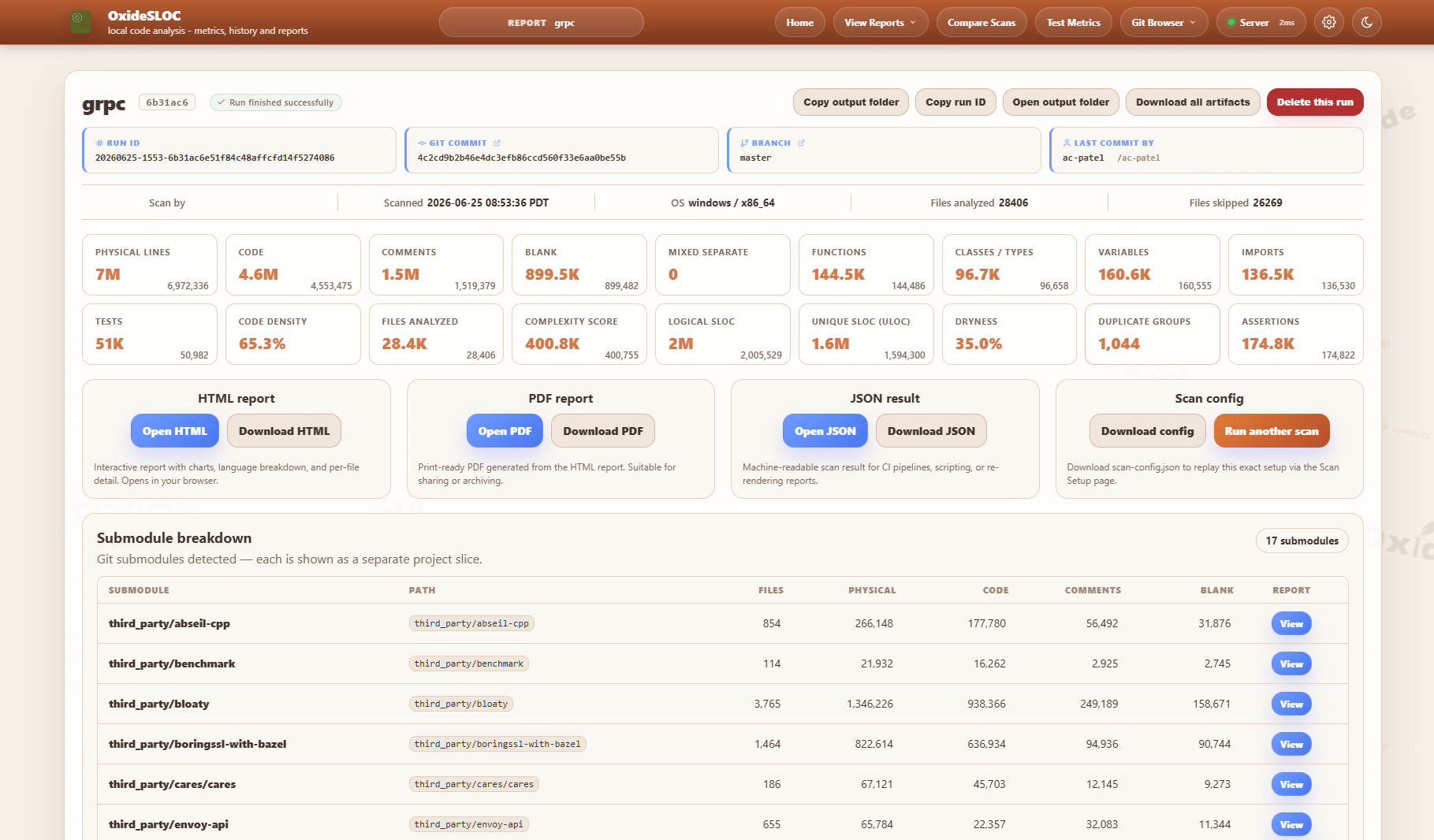
Task: Click the REPORT grpc title pill
Action: [541, 22]
